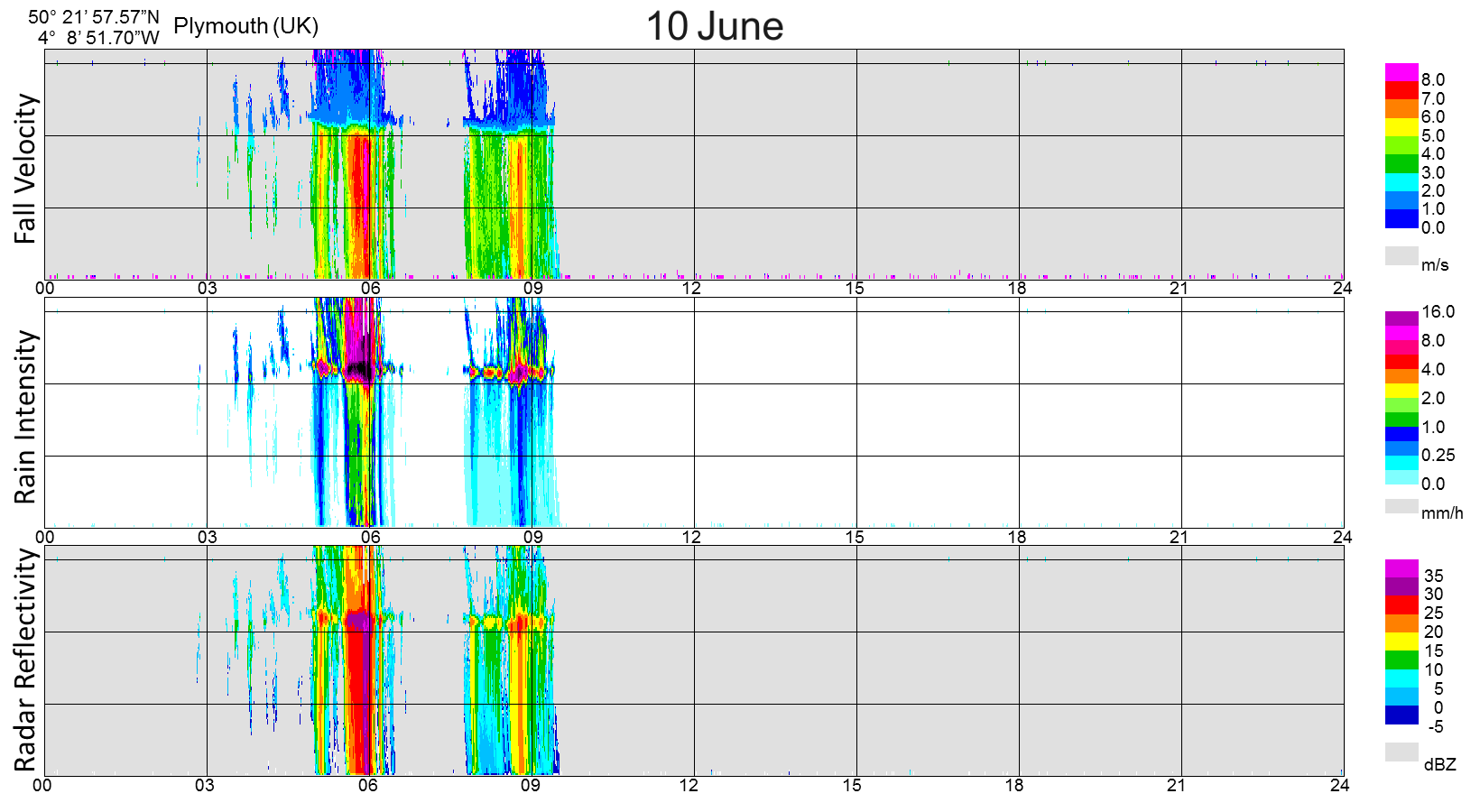This screenshot has width=1480, height=812.
Task: Click the -5 value in Reflectivity legend
Action: point(1436,726)
